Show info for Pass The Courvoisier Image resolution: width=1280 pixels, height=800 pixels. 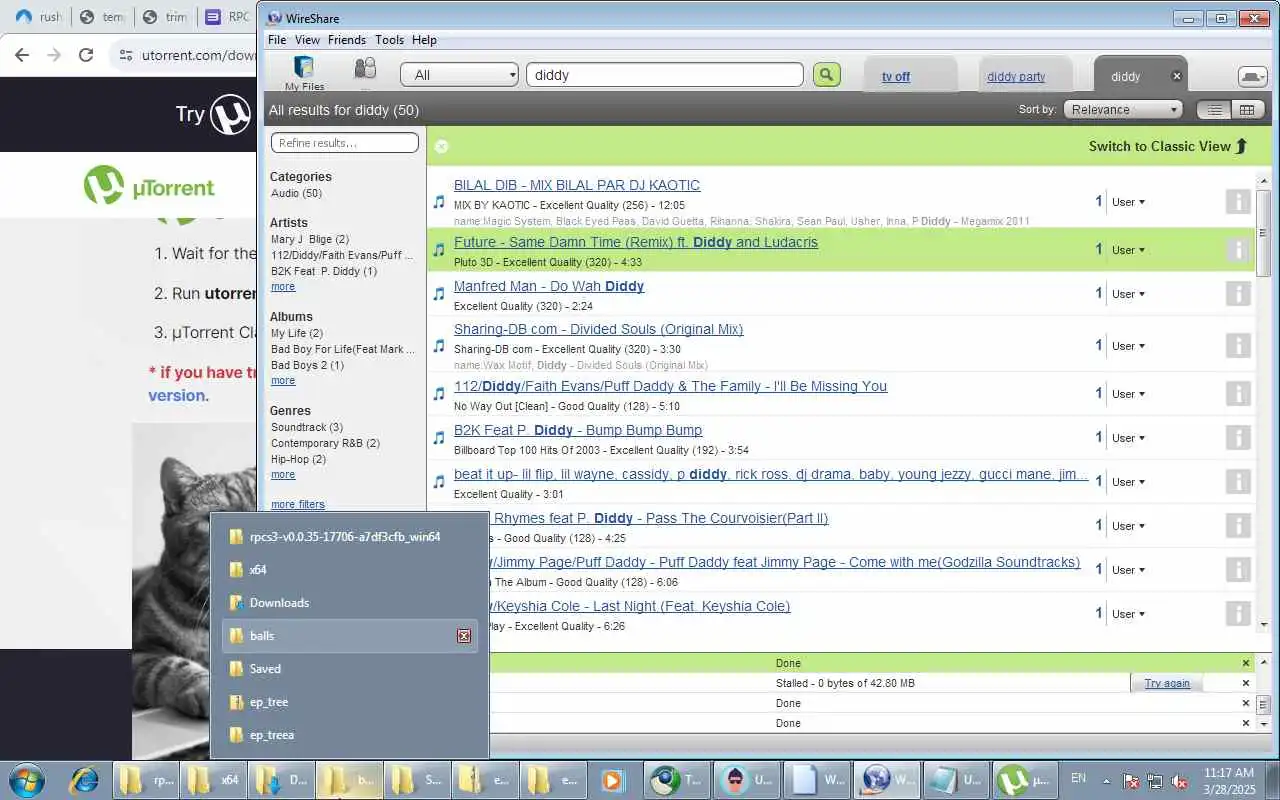pyautogui.click(x=1238, y=526)
